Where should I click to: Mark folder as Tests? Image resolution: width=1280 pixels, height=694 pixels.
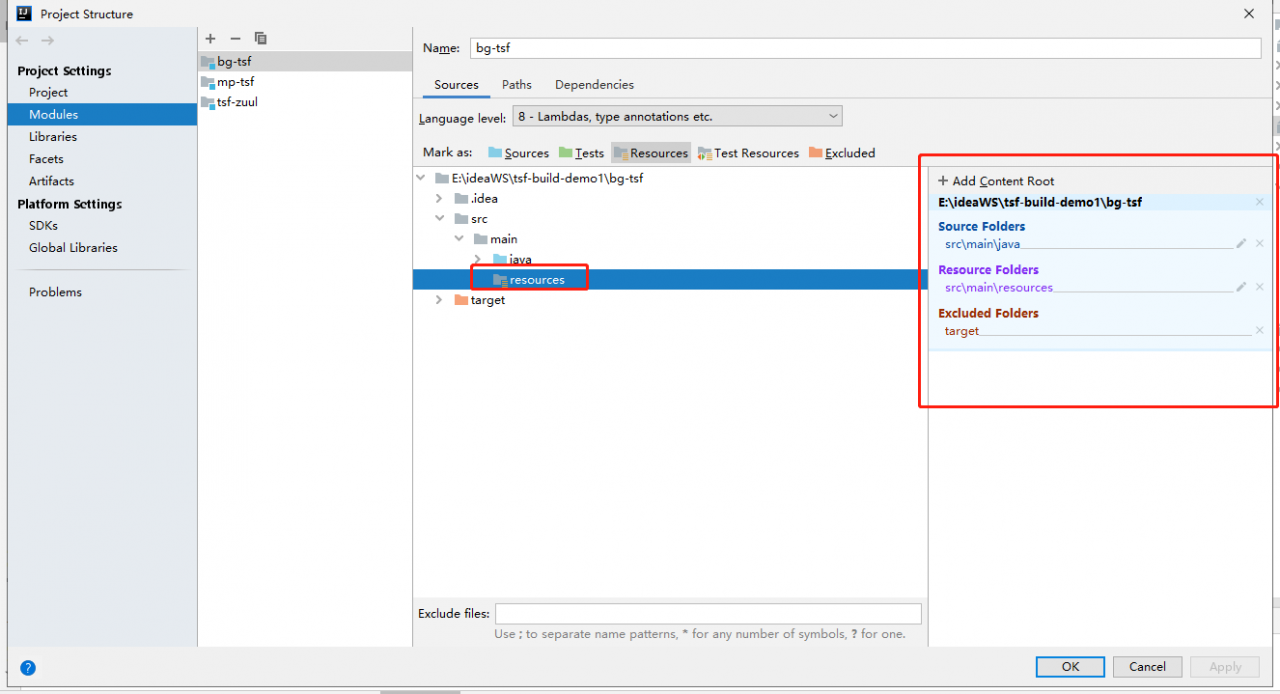click(581, 153)
